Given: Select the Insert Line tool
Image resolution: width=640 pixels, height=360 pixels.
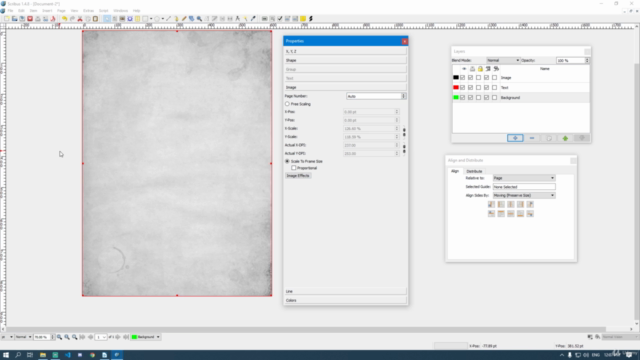Looking at the screenshot, I should click(168, 19).
